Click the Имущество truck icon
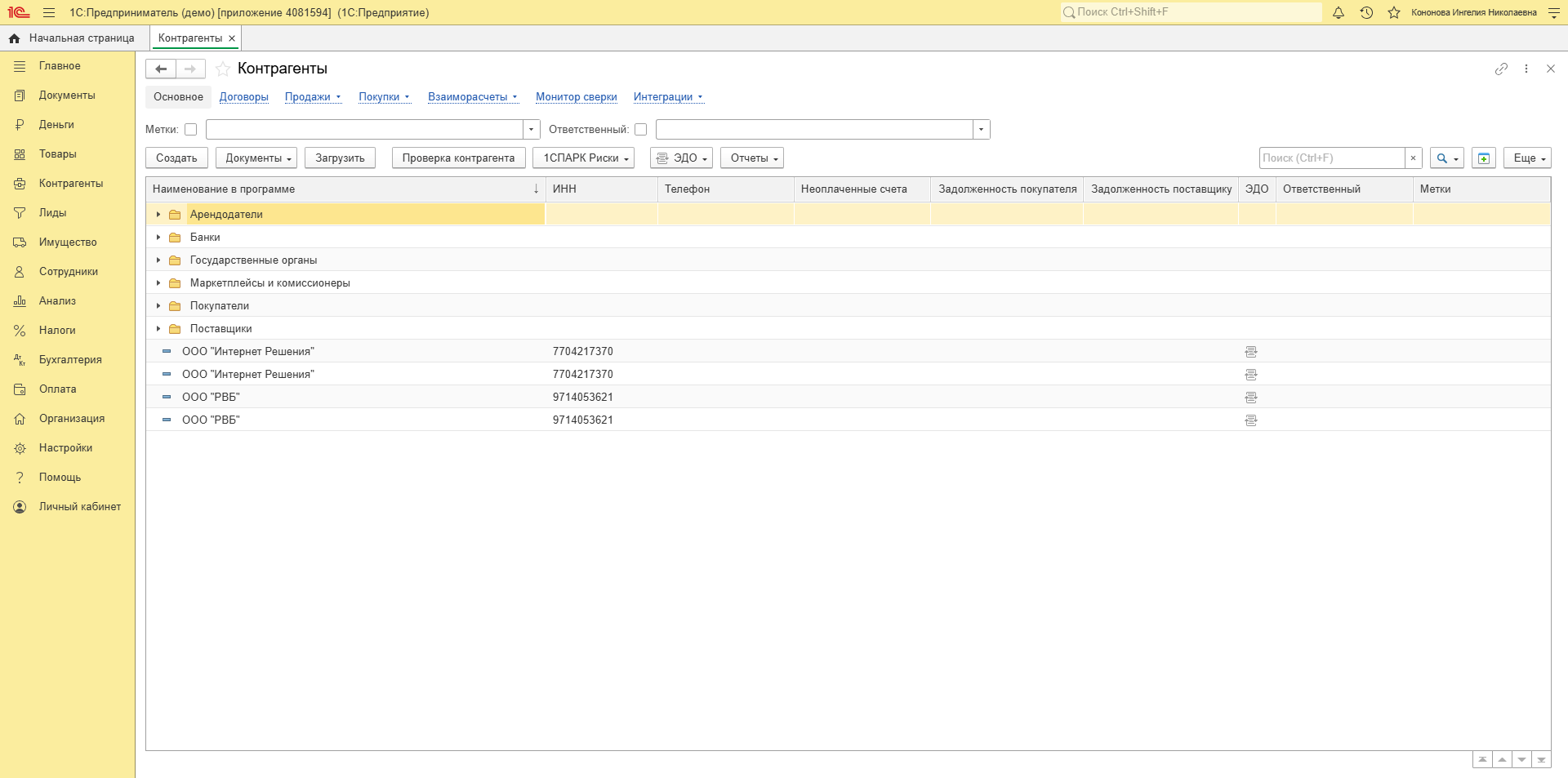This screenshot has height=778, width=1568. (20, 242)
